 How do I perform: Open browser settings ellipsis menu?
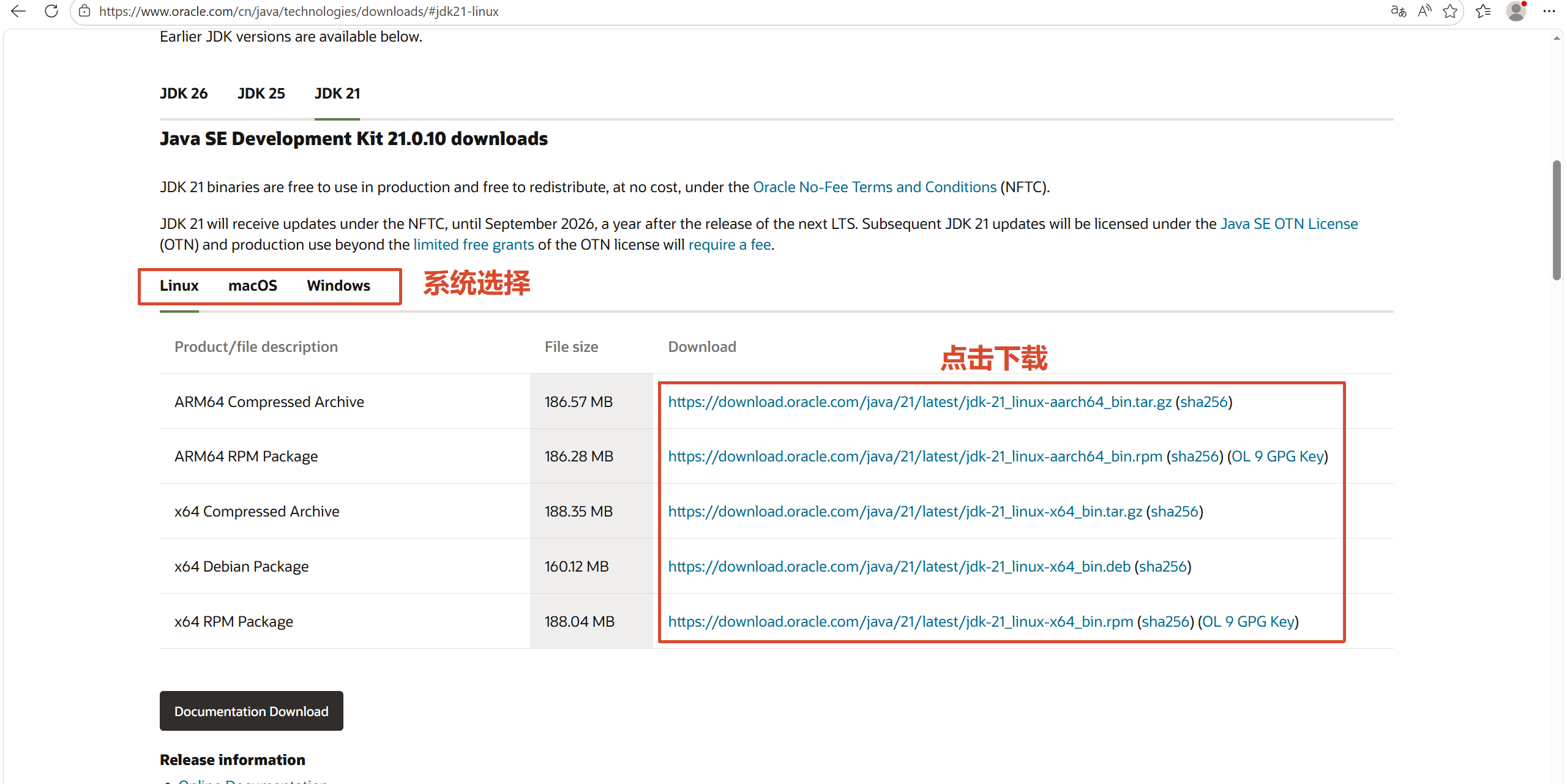pyautogui.click(x=1549, y=11)
